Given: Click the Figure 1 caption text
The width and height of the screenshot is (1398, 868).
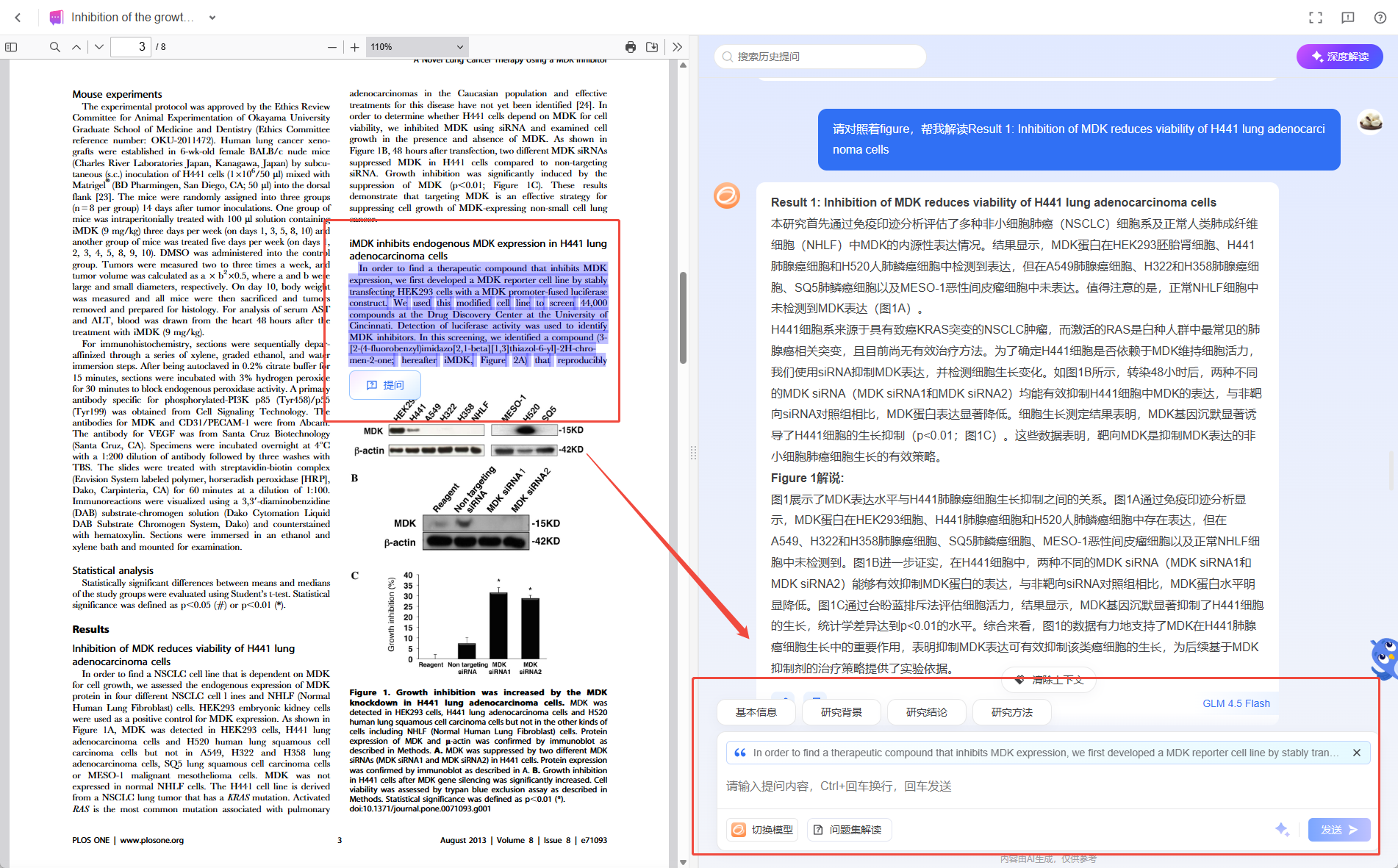Looking at the screenshot, I should (478, 750).
